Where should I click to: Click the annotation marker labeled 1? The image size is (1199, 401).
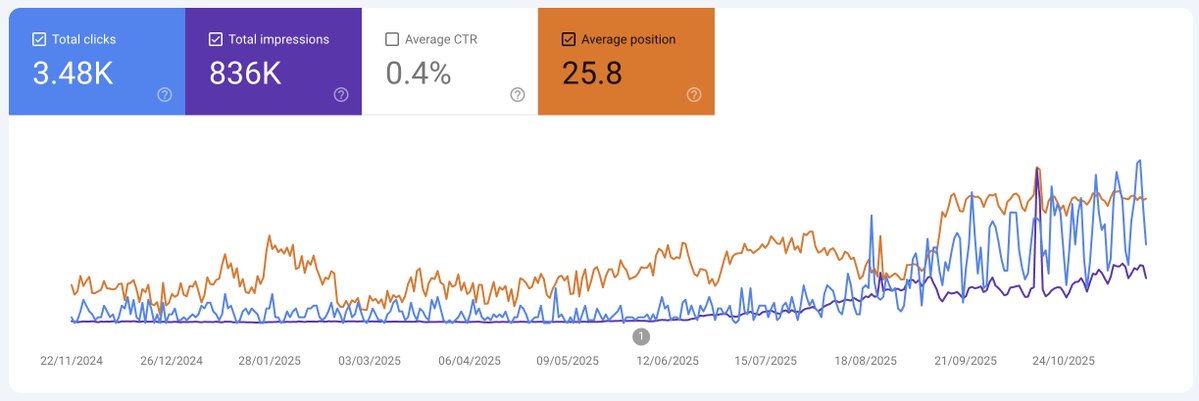pyautogui.click(x=641, y=336)
